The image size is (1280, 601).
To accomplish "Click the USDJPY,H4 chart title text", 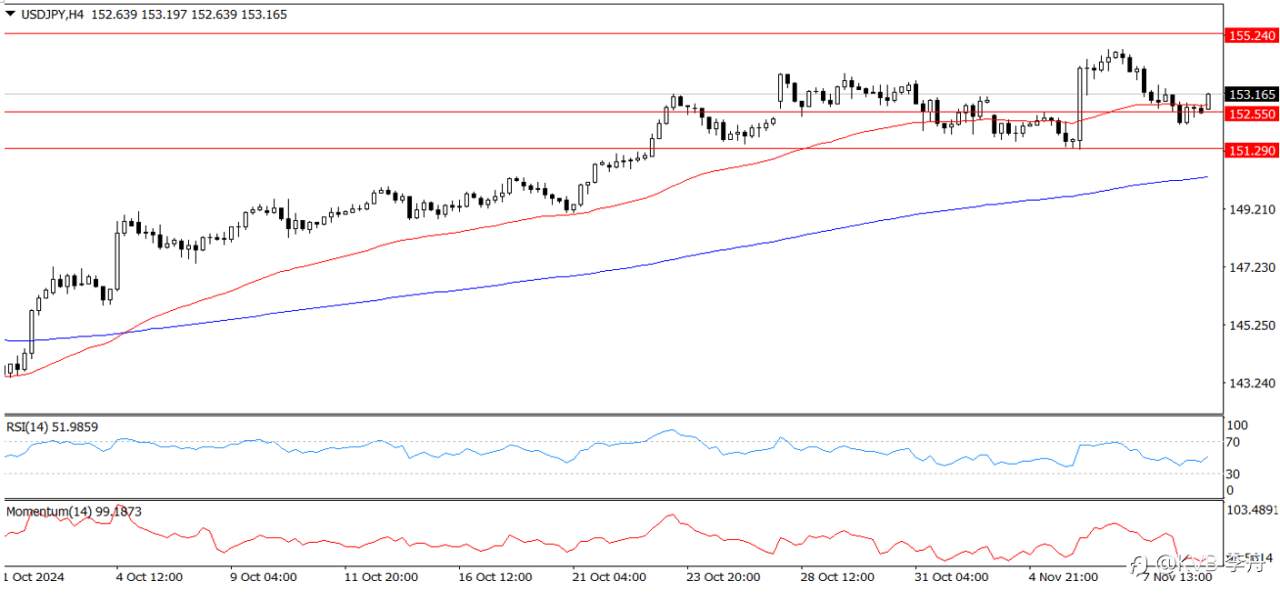I will coord(52,14).
